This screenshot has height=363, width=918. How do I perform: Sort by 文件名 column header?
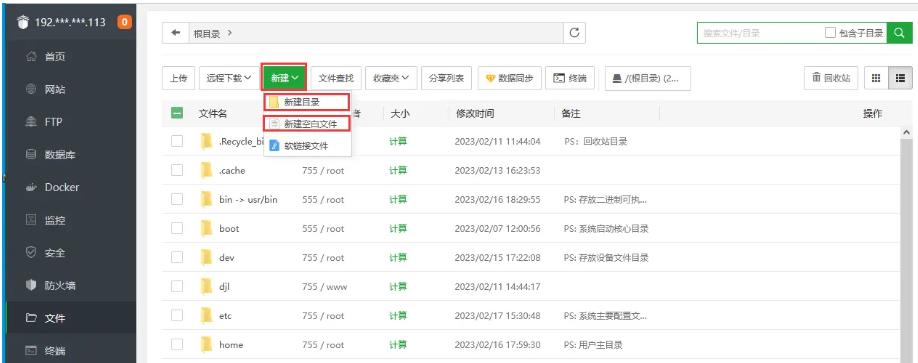(213, 114)
